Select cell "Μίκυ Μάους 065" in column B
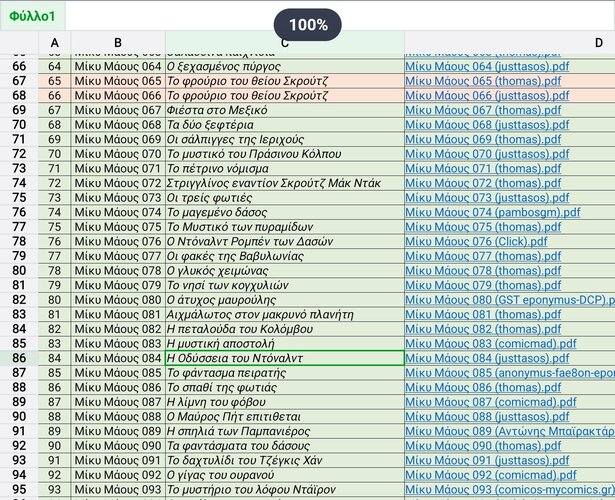Viewport: 615px width, 500px height. pyautogui.click(x=117, y=81)
